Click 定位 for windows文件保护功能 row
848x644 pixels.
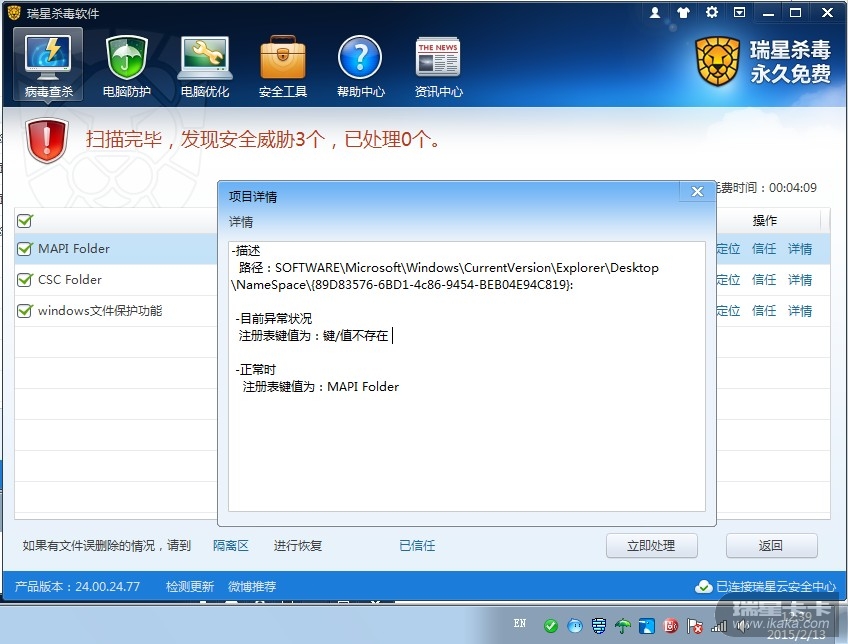pos(728,311)
